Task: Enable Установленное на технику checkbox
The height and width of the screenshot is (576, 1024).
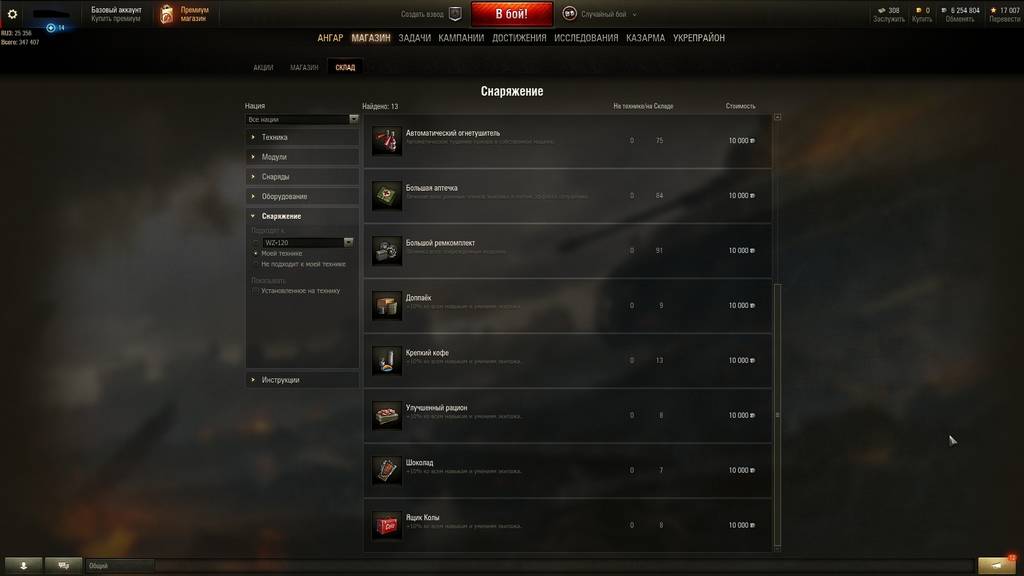Action: tap(255, 291)
